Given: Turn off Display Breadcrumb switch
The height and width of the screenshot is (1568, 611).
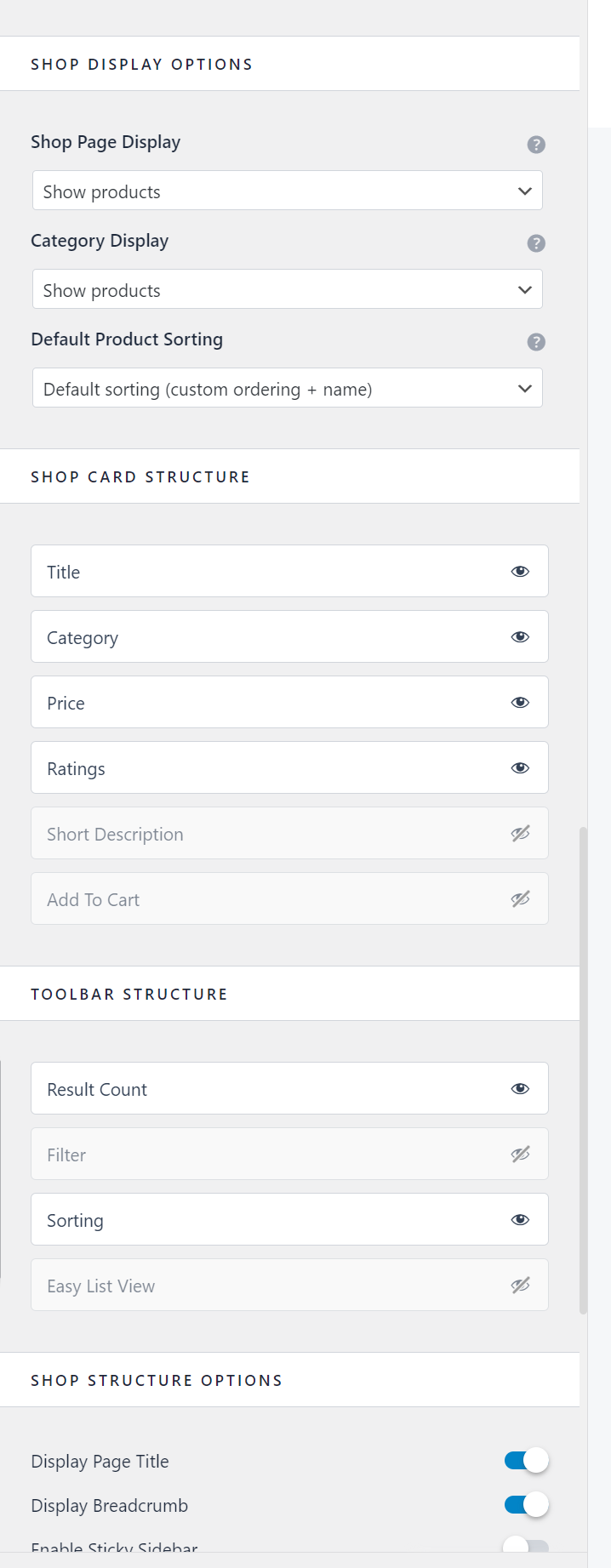Looking at the screenshot, I should coord(526,1505).
